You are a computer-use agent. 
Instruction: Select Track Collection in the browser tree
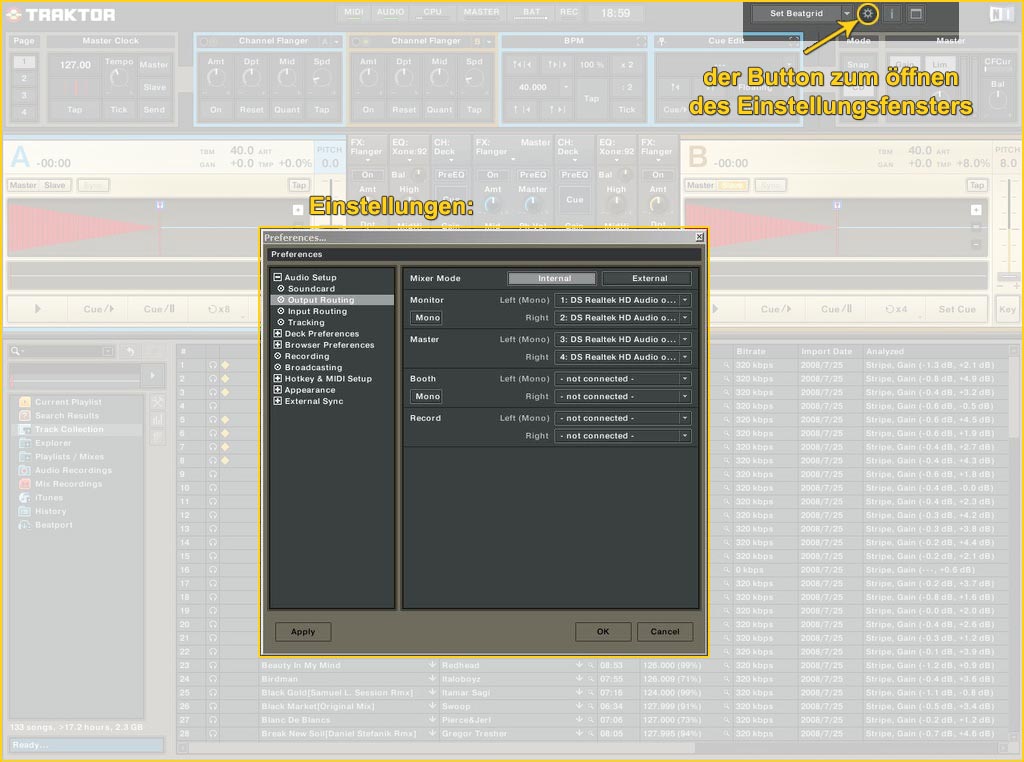(69, 430)
